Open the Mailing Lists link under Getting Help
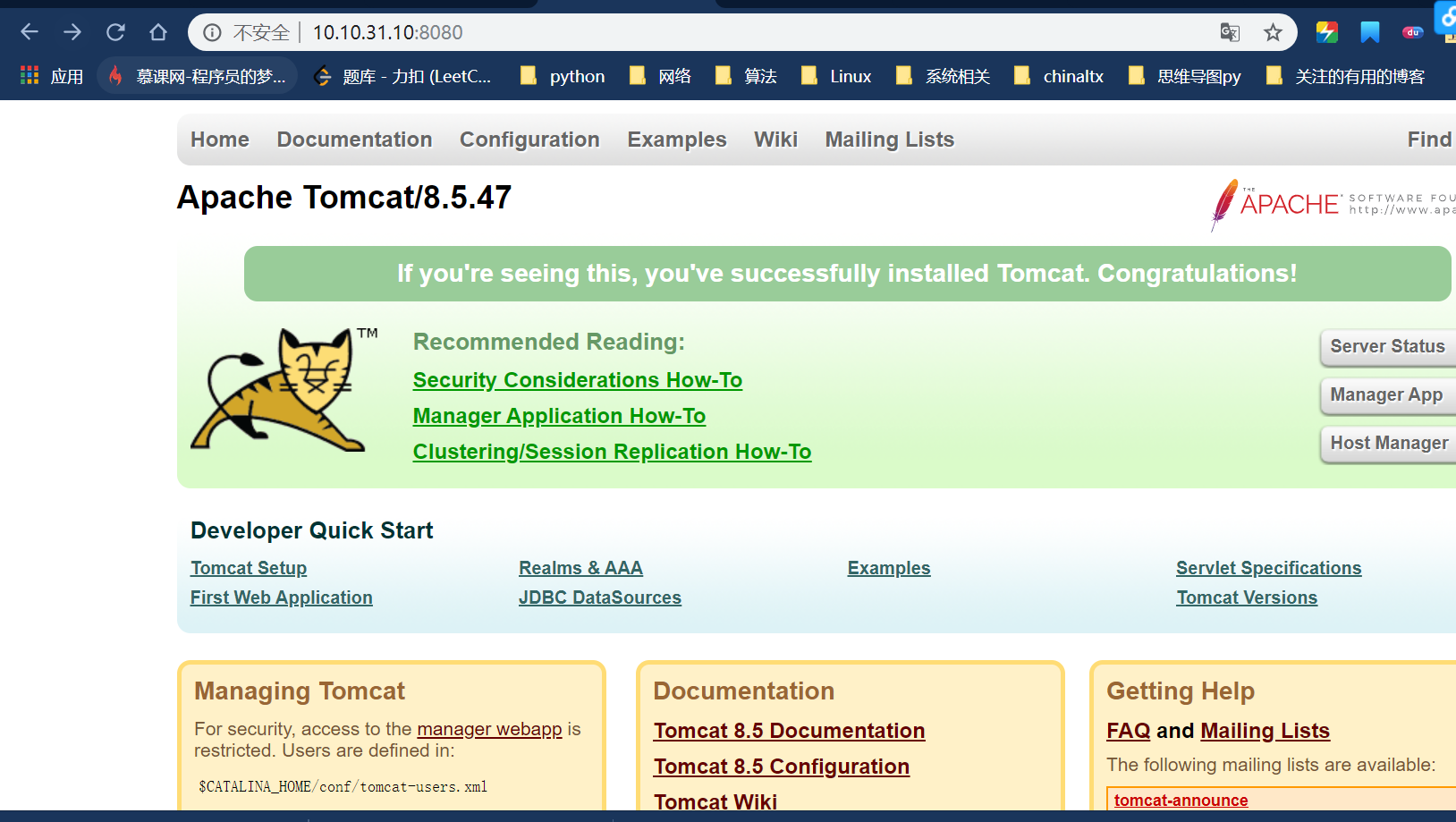 click(1266, 731)
